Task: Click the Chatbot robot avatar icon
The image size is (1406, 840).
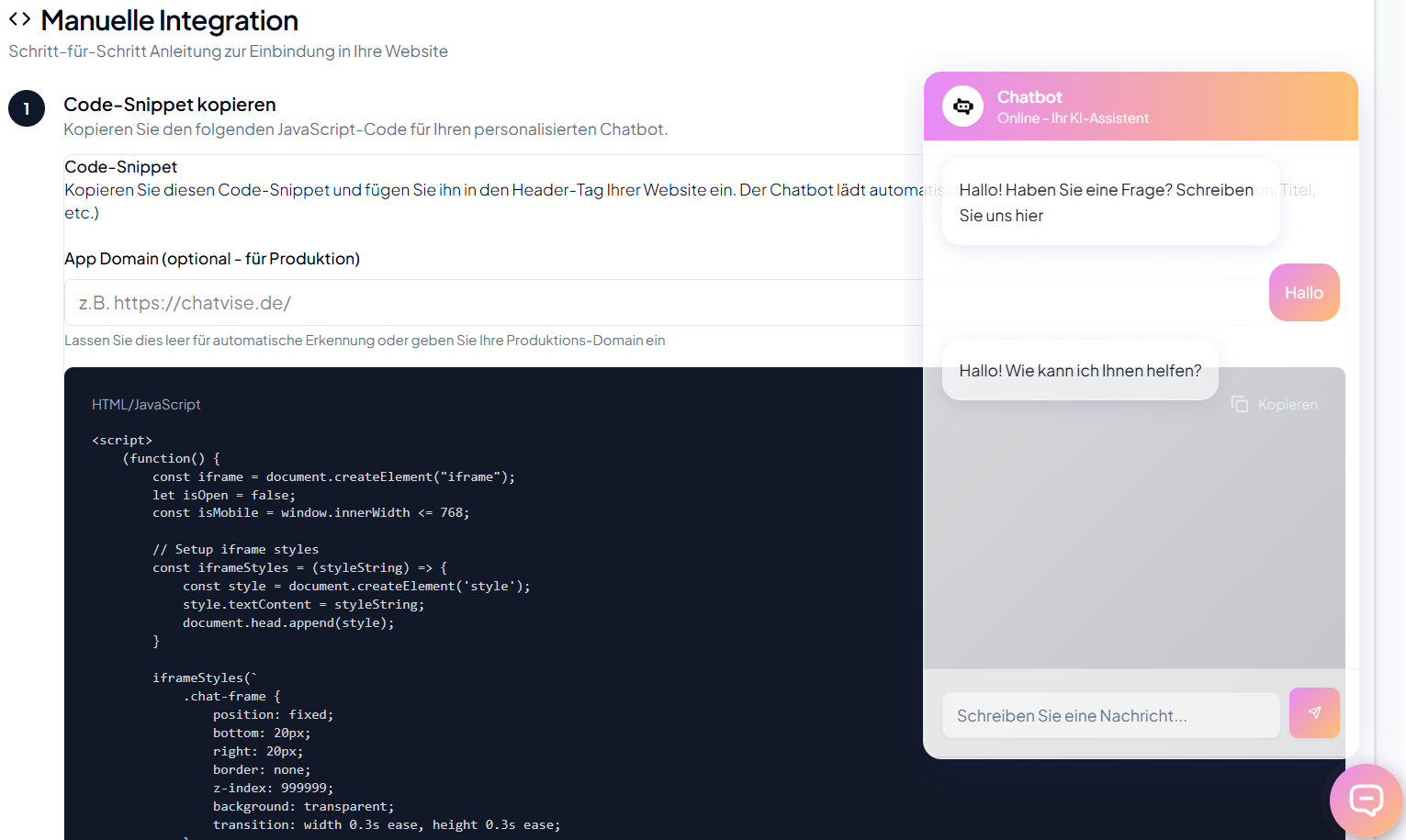Action: [962, 106]
